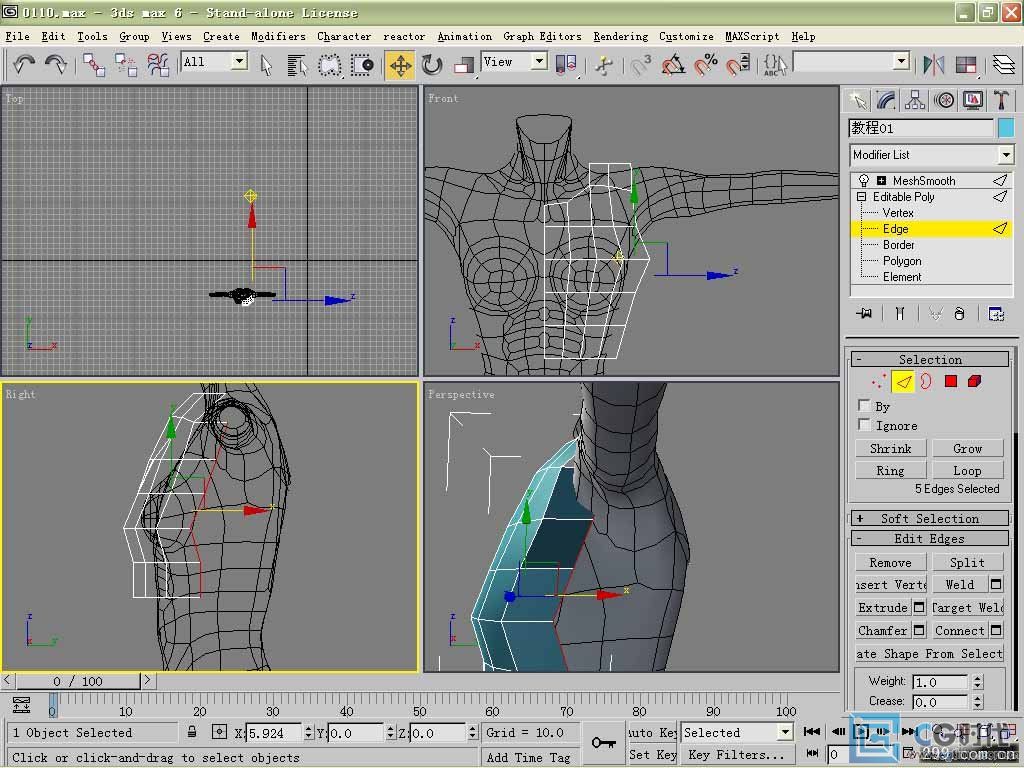Click Bind to Space Warp icon
The width and height of the screenshot is (1024, 768).
(x=157, y=64)
